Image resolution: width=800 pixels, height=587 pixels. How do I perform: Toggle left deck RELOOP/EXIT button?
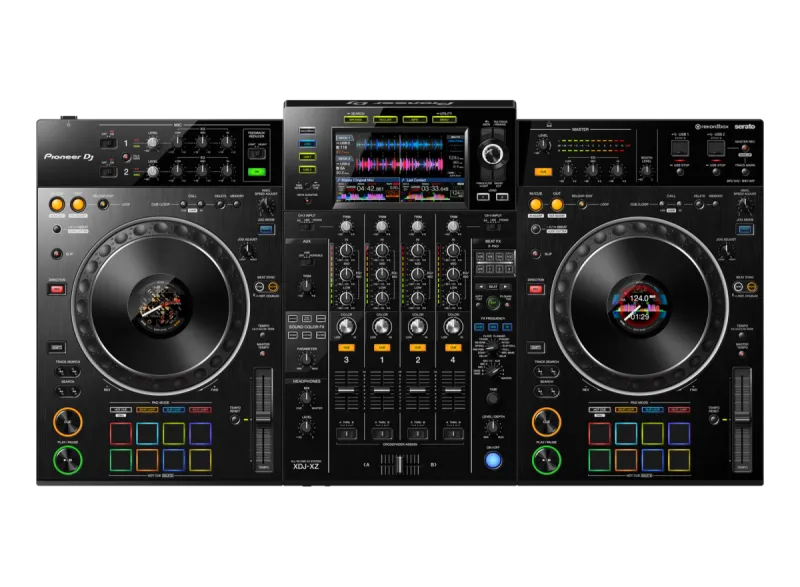click(103, 205)
